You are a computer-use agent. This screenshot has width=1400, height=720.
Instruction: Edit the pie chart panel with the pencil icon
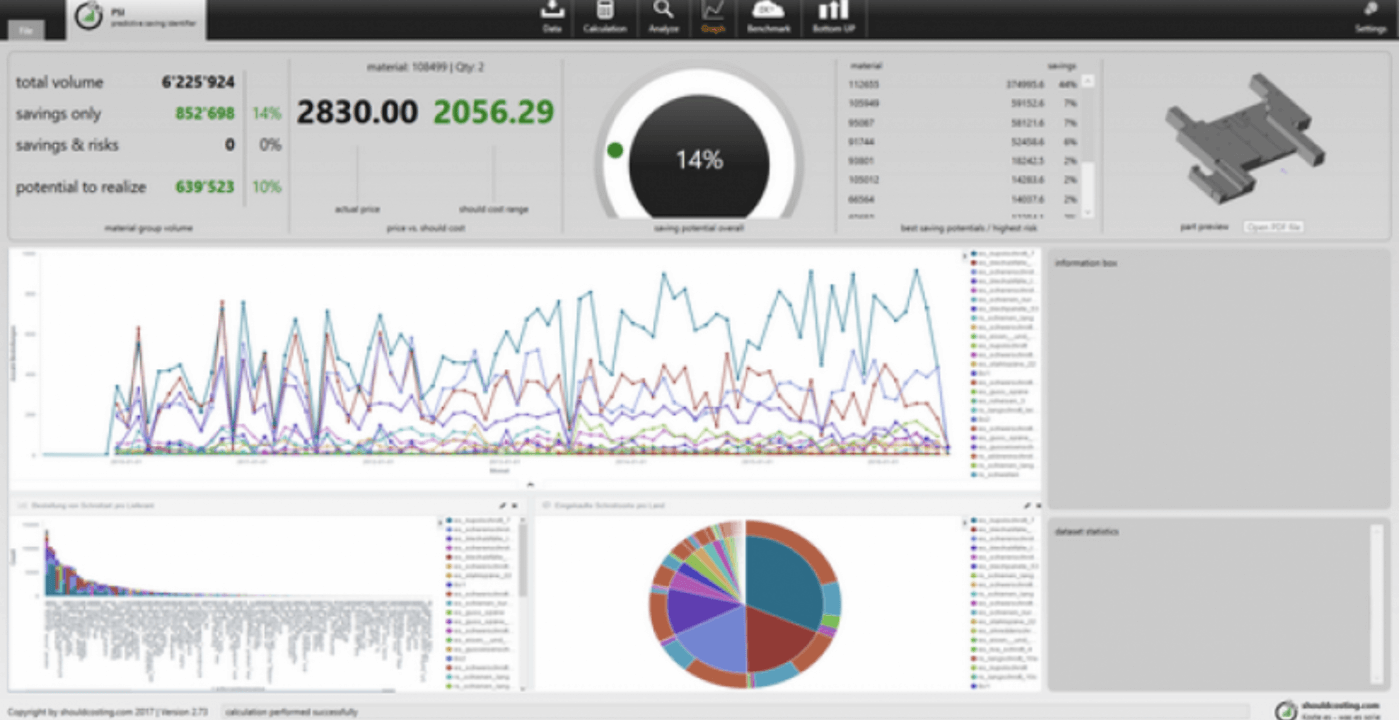point(1027,506)
